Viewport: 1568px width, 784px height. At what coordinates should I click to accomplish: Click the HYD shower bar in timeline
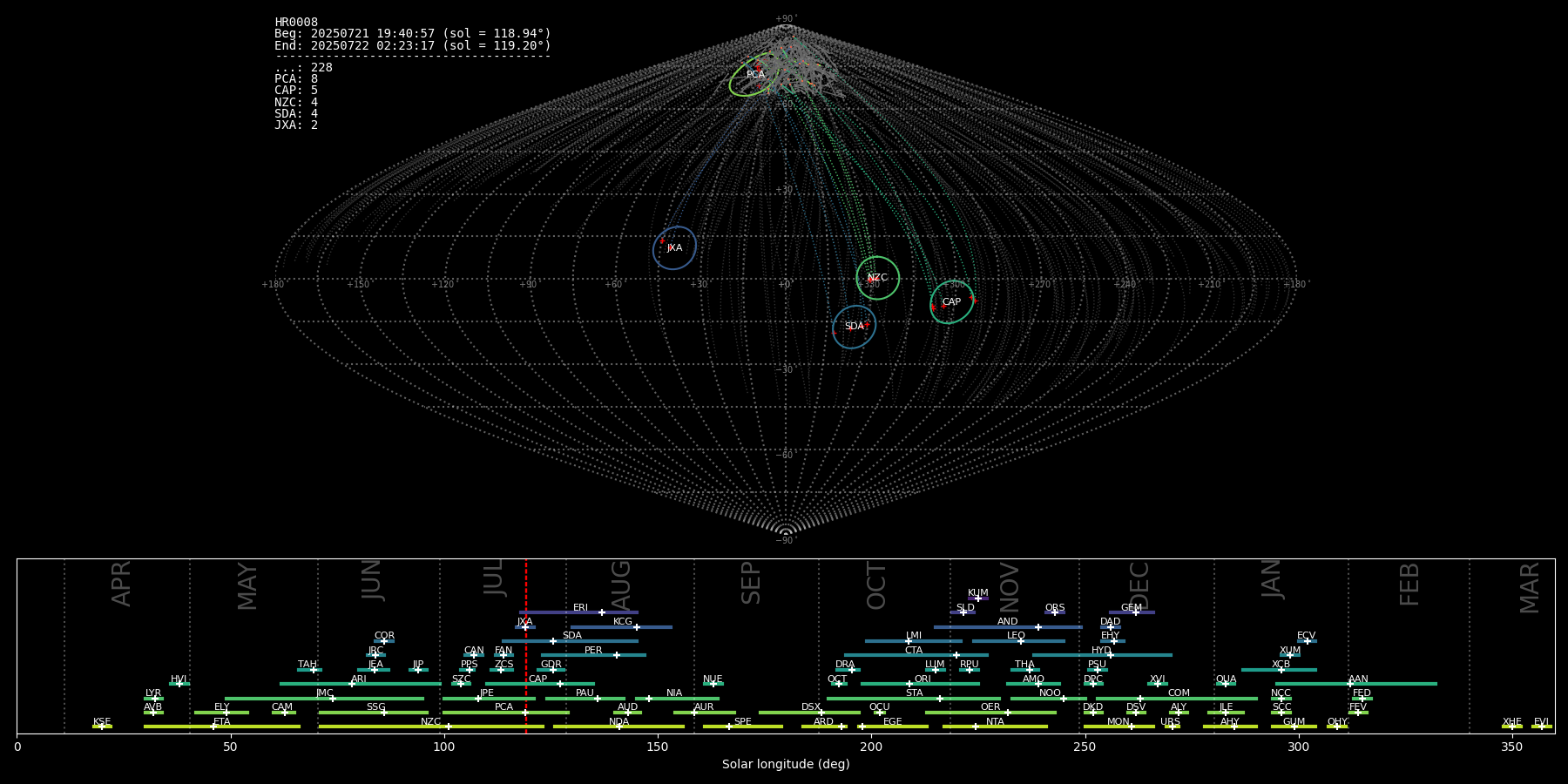(x=1102, y=655)
